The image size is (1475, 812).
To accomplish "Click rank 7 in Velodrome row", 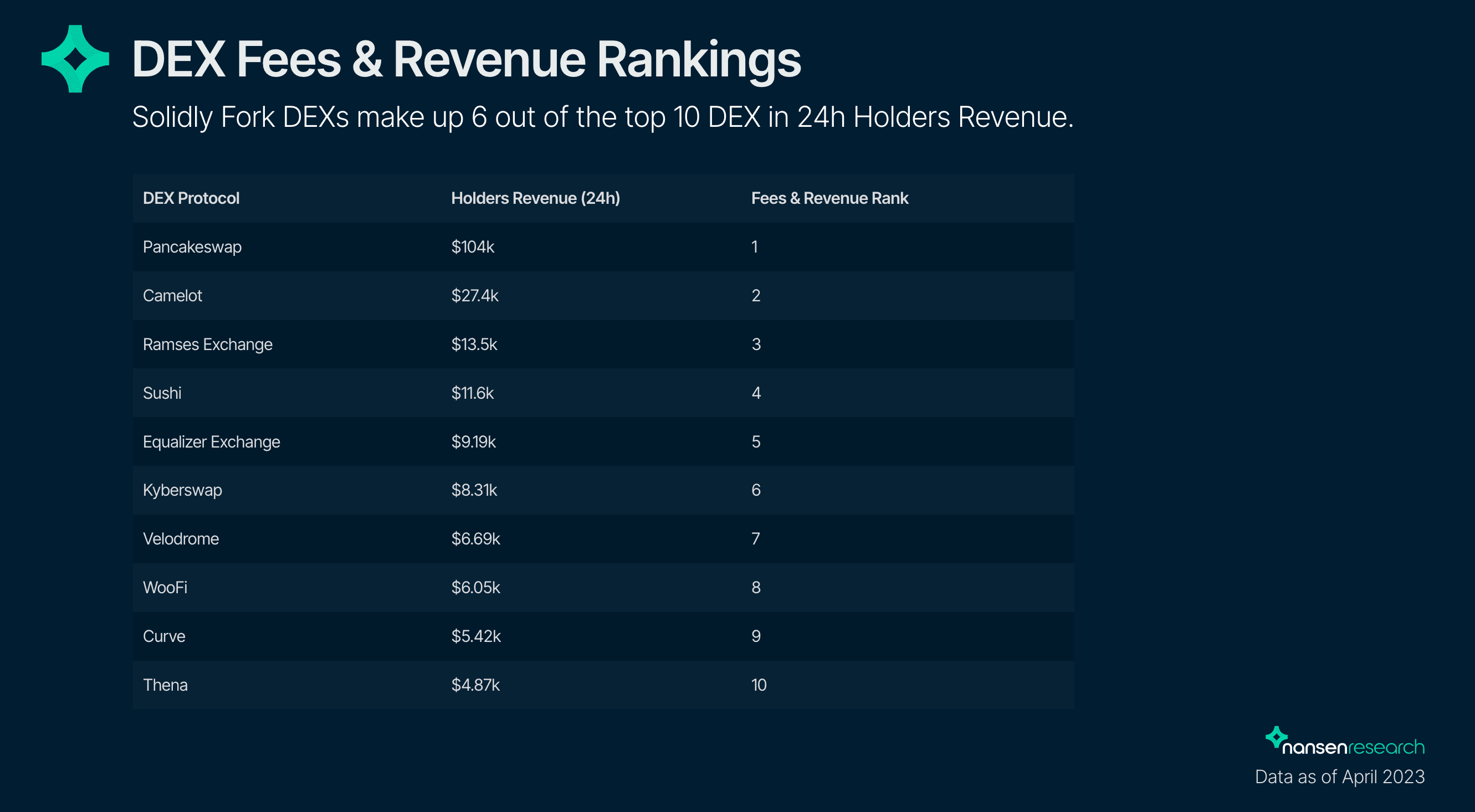I will (756, 539).
